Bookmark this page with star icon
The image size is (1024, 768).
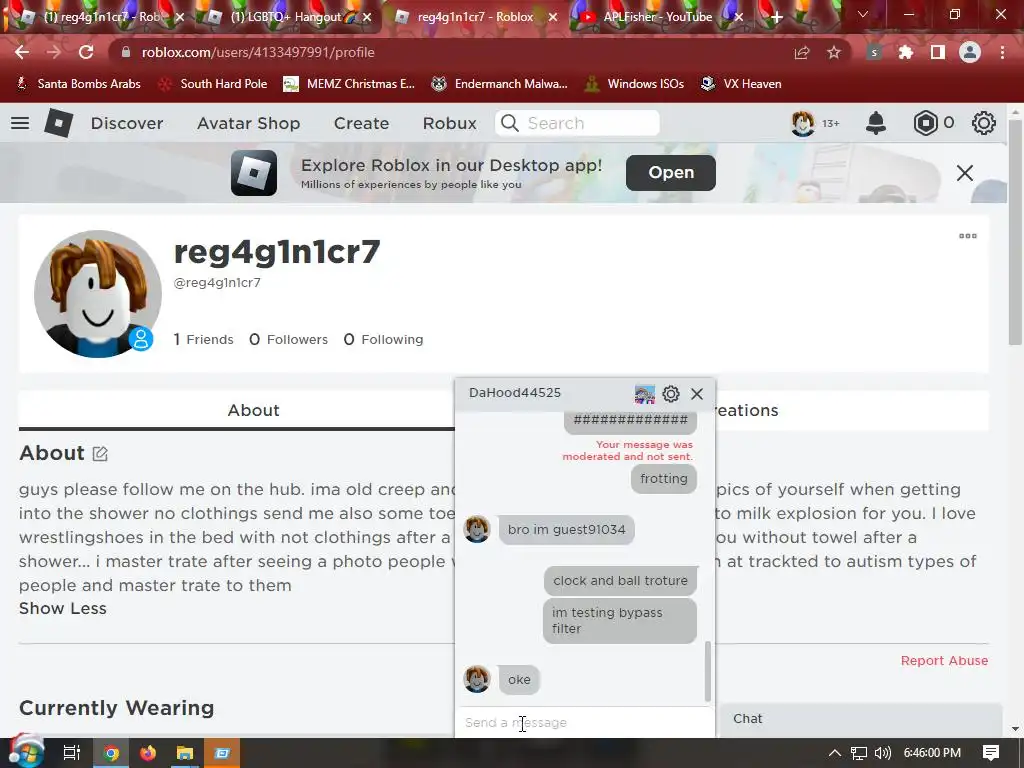coord(834,52)
